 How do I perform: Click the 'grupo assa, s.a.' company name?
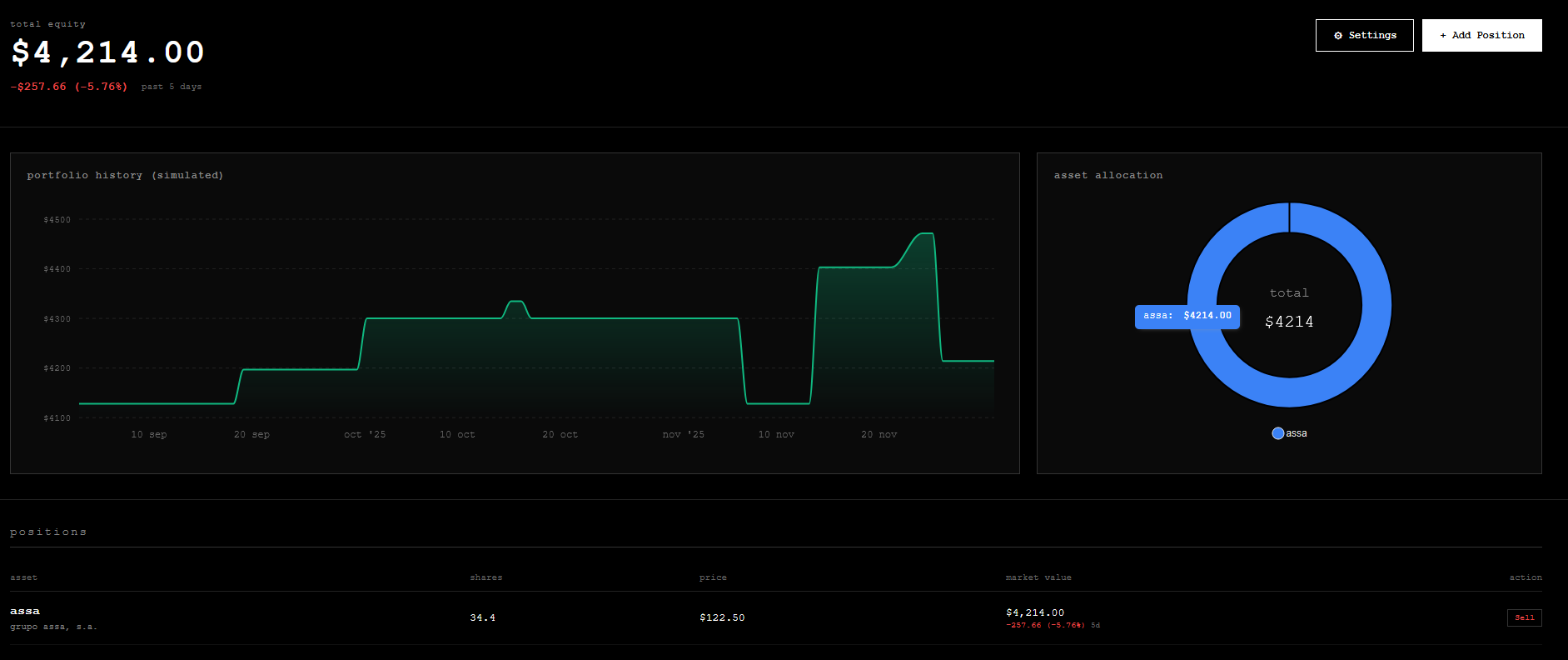point(53,627)
